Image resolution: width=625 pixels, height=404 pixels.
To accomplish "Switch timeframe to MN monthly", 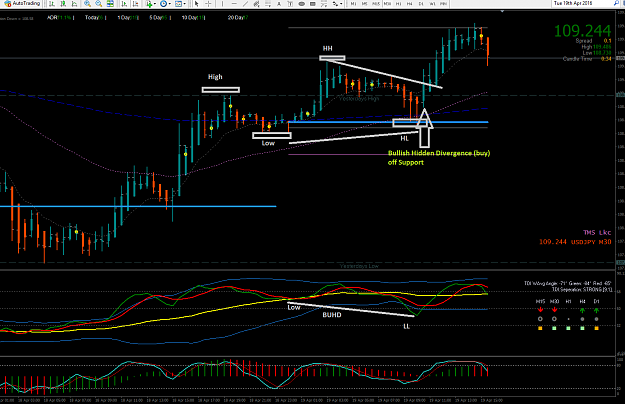I will click(x=443, y=4).
